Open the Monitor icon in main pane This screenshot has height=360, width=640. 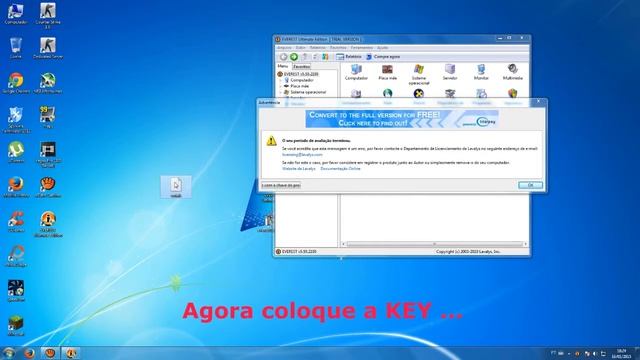click(481, 72)
